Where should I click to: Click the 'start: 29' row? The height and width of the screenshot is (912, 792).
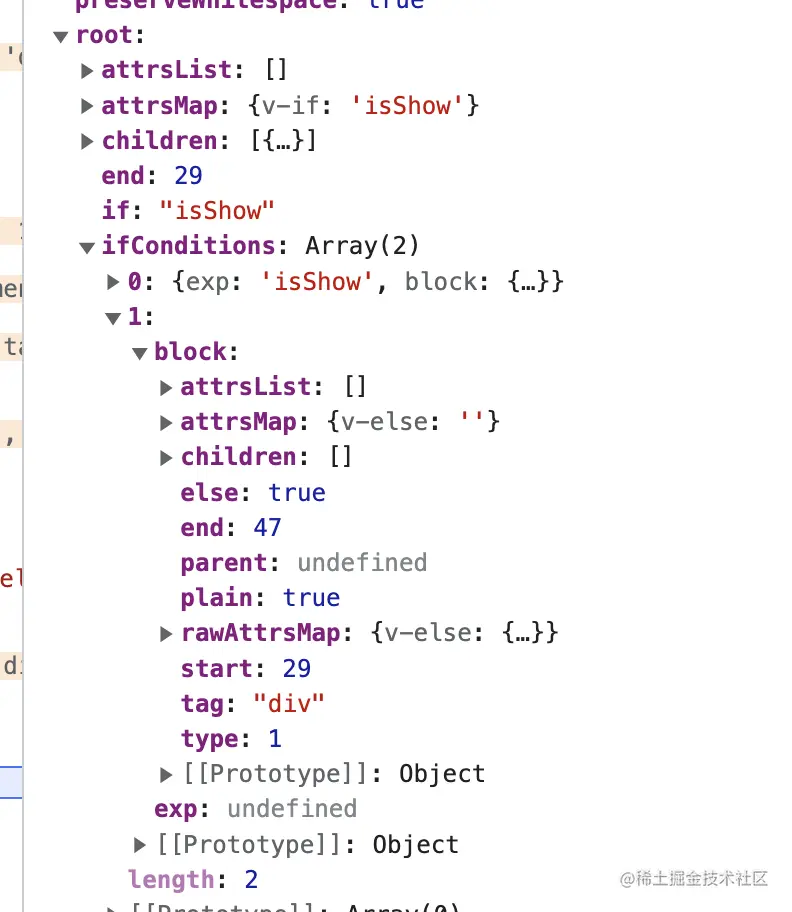245,669
